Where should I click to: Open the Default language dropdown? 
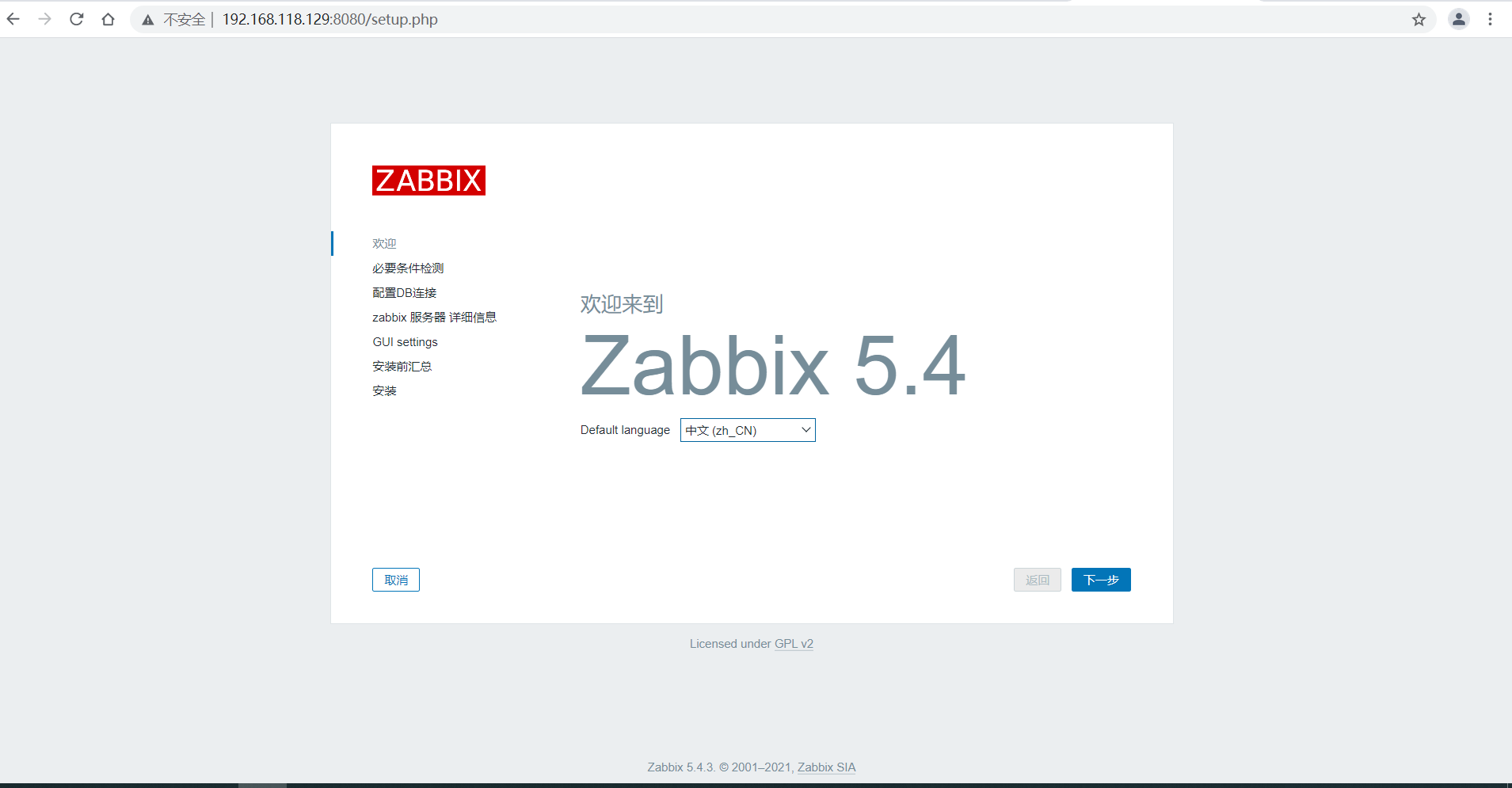(747, 430)
